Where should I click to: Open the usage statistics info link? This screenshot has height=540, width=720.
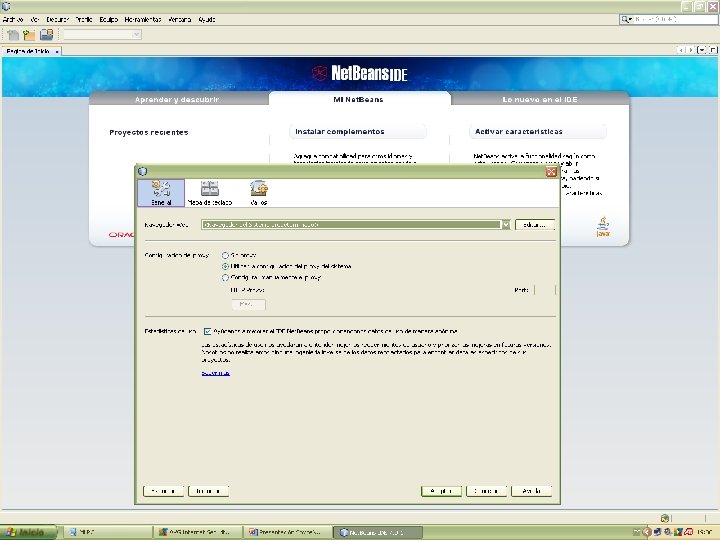[x=215, y=373]
